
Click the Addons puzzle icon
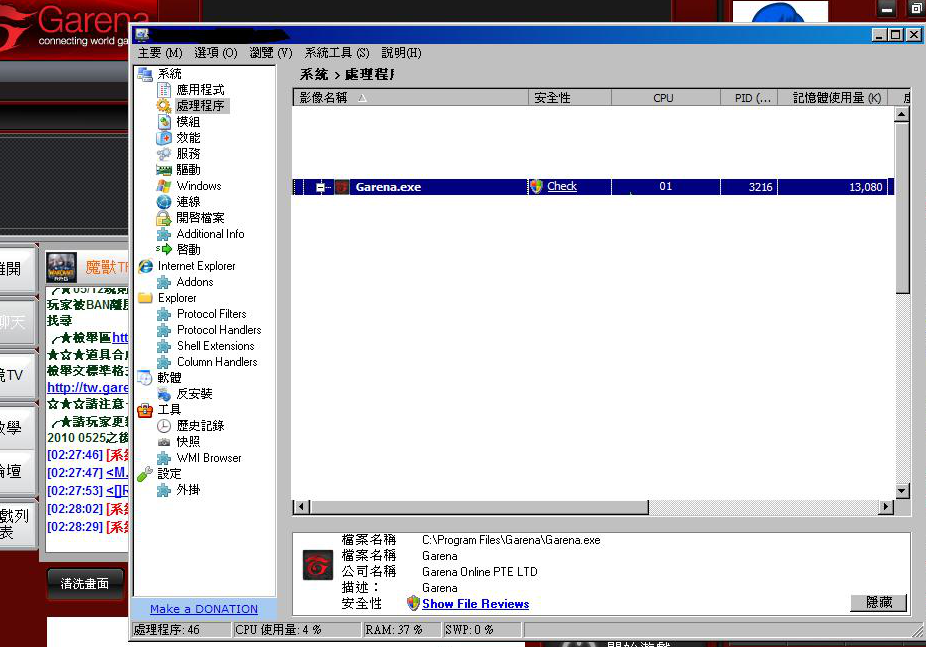coord(164,282)
